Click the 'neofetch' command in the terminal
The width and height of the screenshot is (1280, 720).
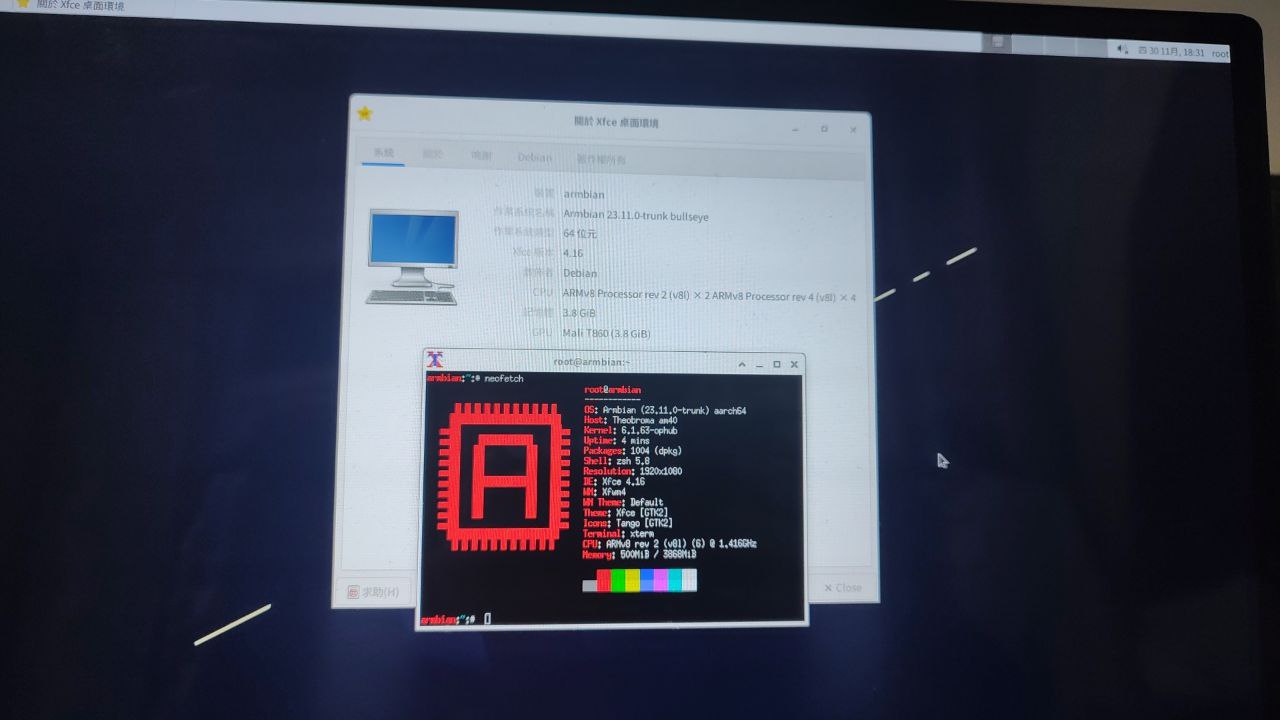click(x=503, y=379)
